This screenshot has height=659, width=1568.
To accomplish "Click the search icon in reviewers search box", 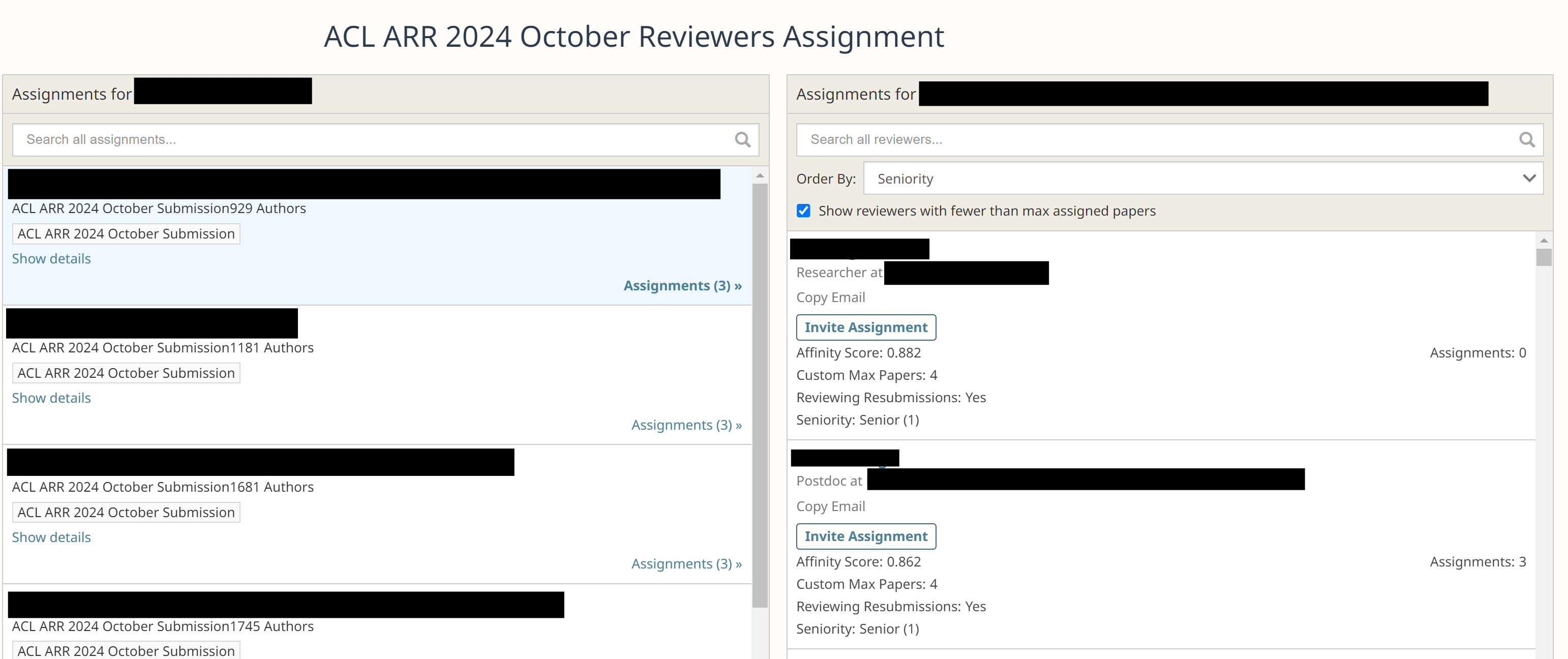I will click(x=1526, y=139).
